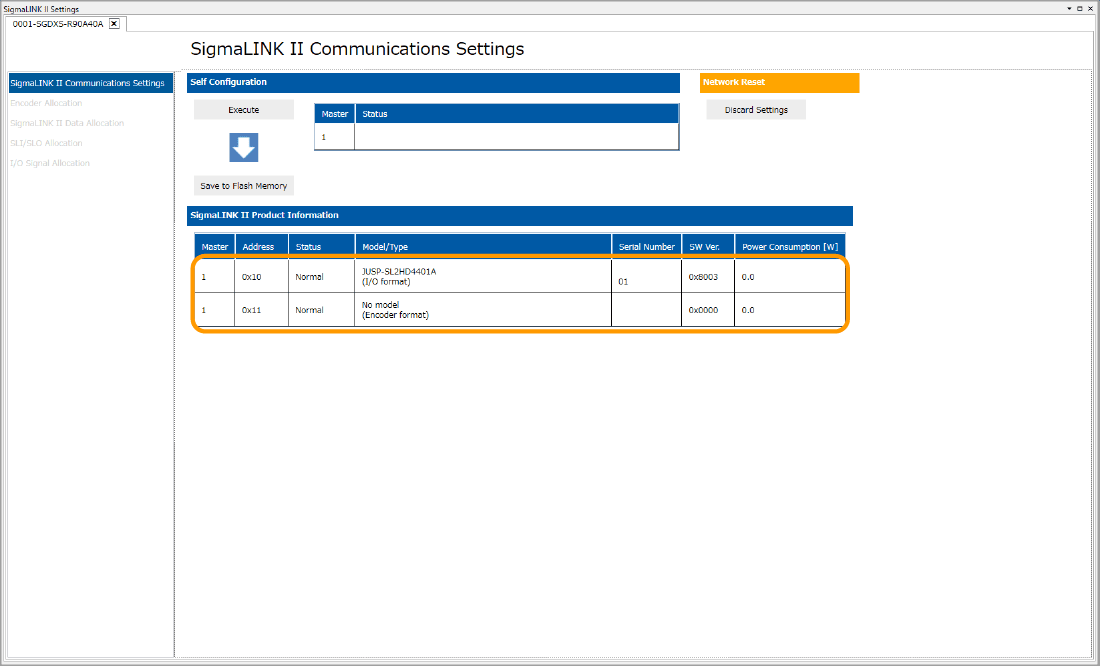The height and width of the screenshot is (666, 1100).
Task: Click the blue down arrow icon below Execute
Action: click(x=243, y=148)
